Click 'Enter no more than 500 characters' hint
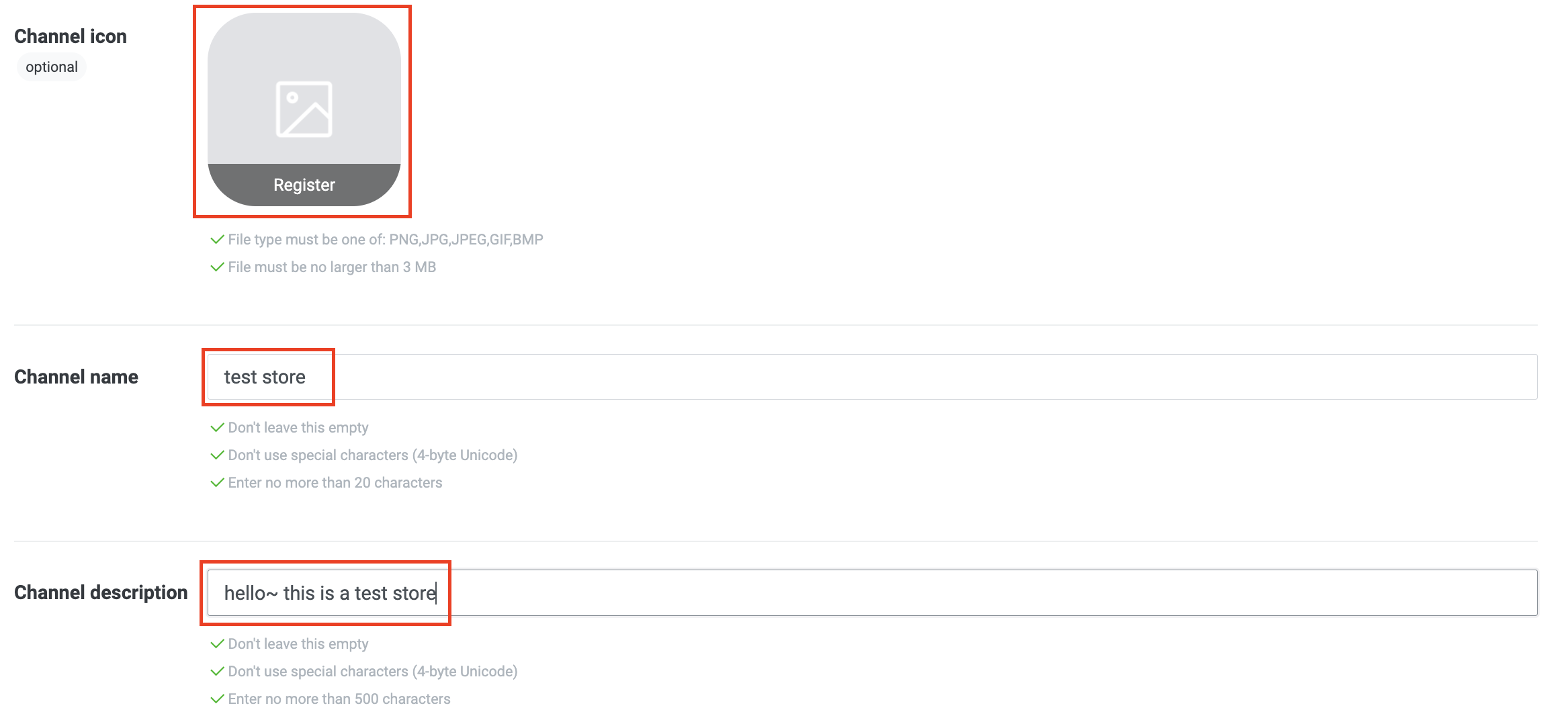The image size is (1568, 716). click(x=339, y=699)
